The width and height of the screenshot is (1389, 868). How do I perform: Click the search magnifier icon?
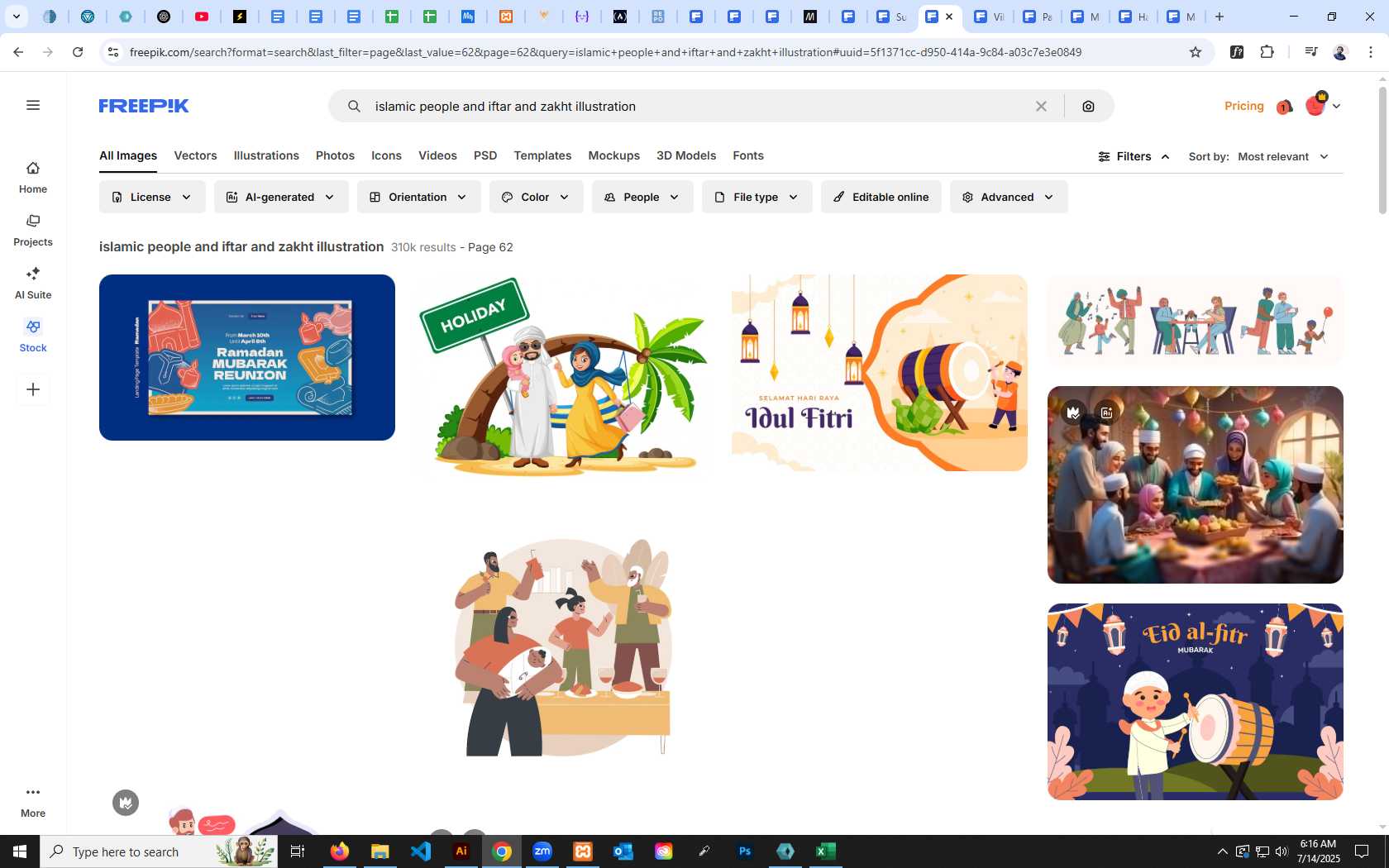coord(354,106)
